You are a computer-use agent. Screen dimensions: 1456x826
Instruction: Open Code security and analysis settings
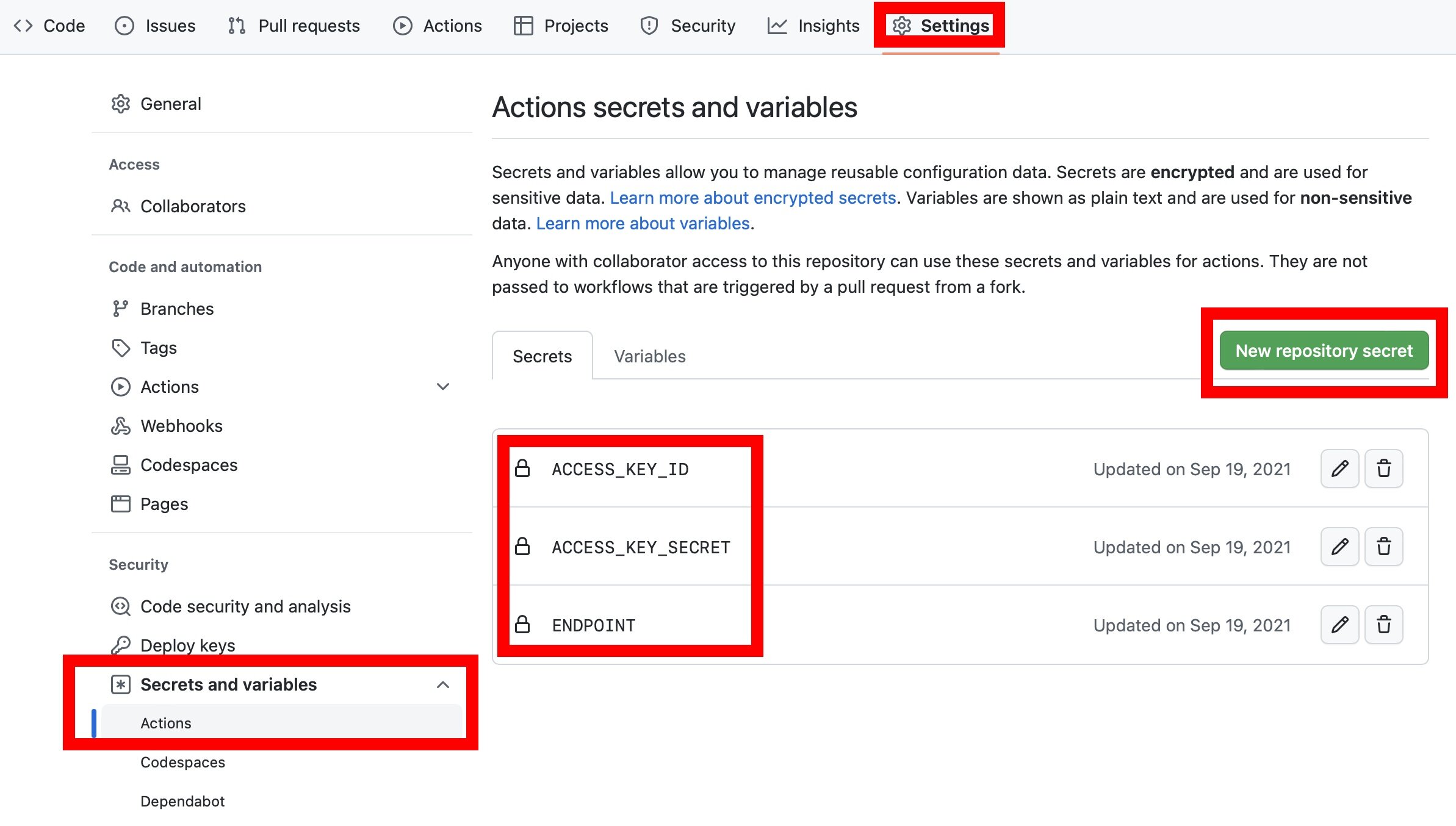point(245,606)
